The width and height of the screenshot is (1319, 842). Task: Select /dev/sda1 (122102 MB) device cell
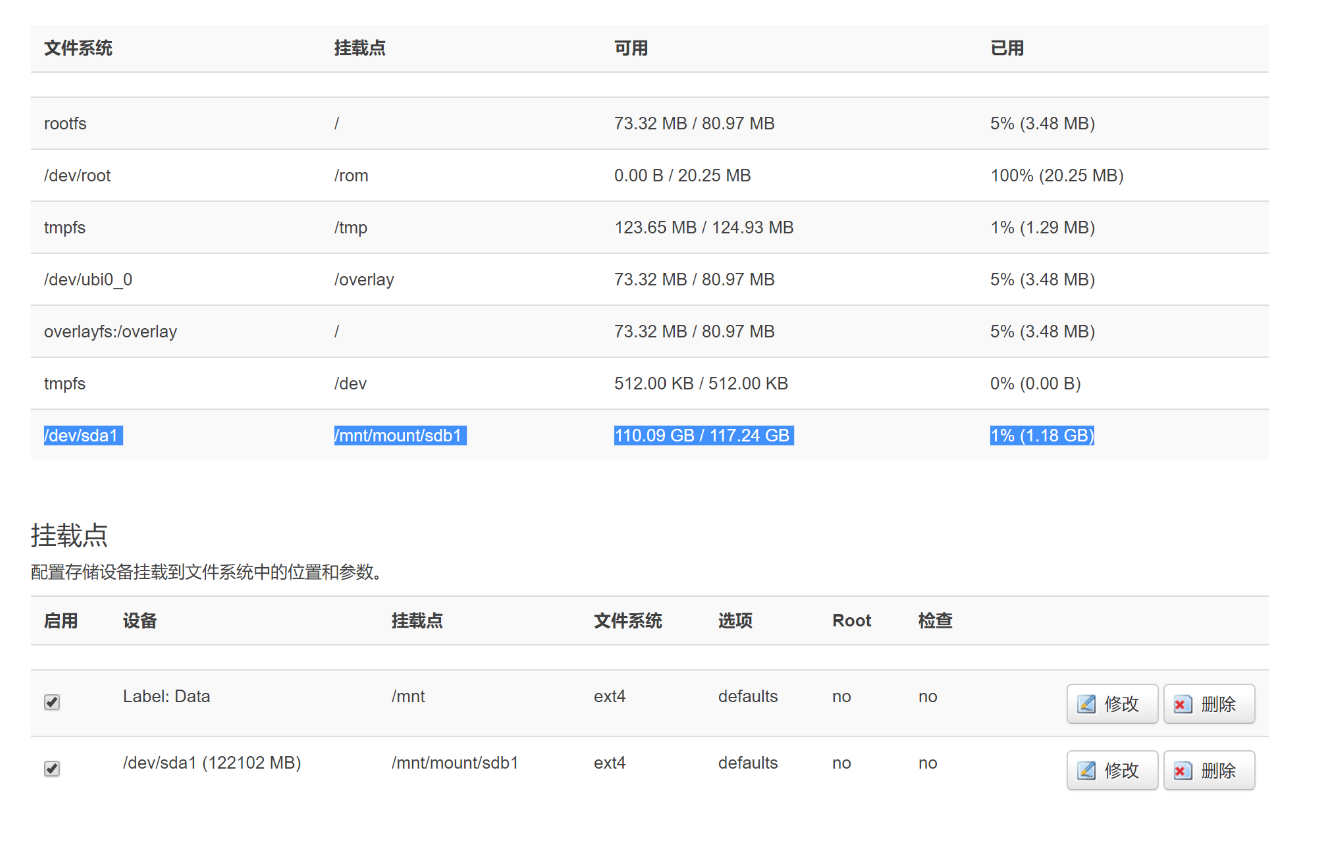tap(212, 763)
